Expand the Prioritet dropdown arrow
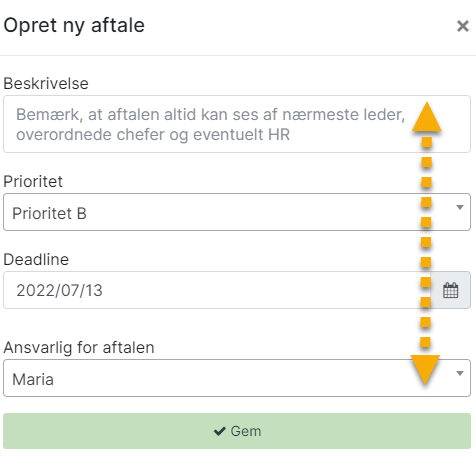 pos(460,207)
